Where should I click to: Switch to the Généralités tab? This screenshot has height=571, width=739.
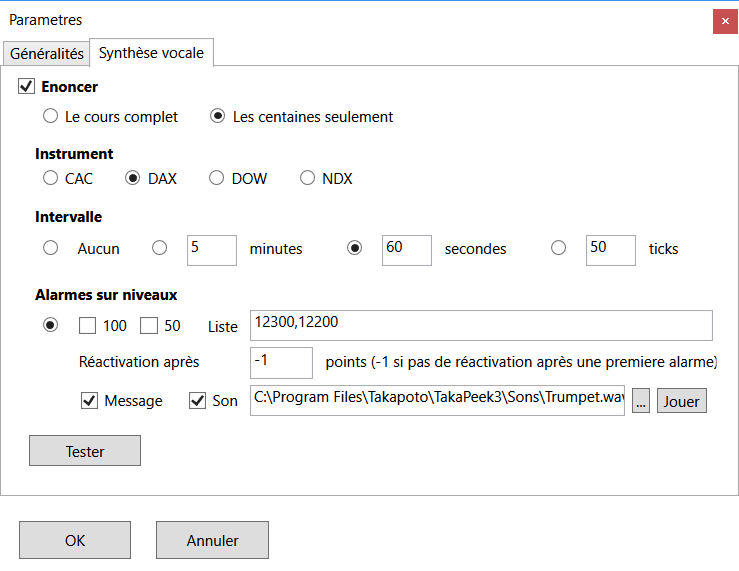click(x=46, y=54)
